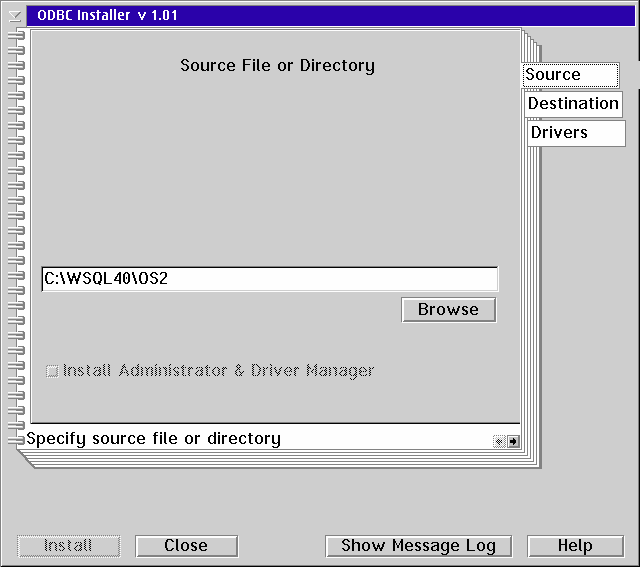Open the Drivers tab

(x=576, y=133)
